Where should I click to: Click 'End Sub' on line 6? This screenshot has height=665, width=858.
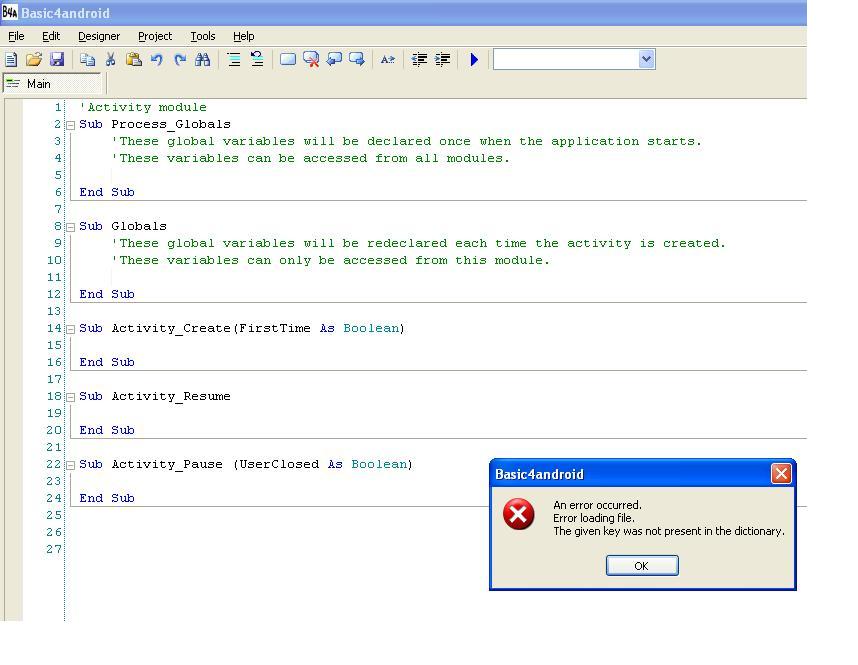pos(107,192)
